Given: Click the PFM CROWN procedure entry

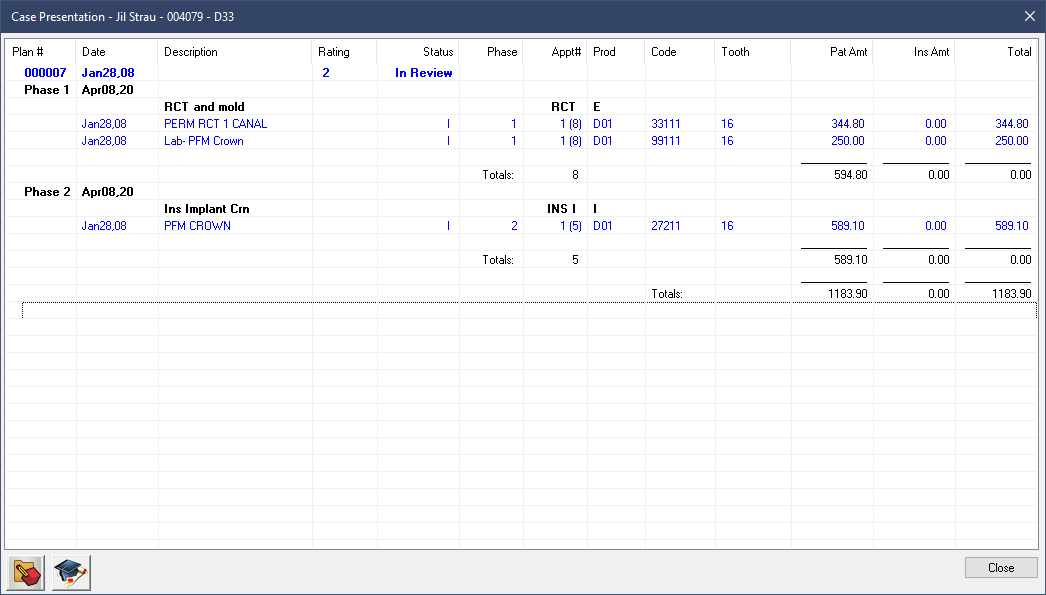Looking at the screenshot, I should [197, 226].
